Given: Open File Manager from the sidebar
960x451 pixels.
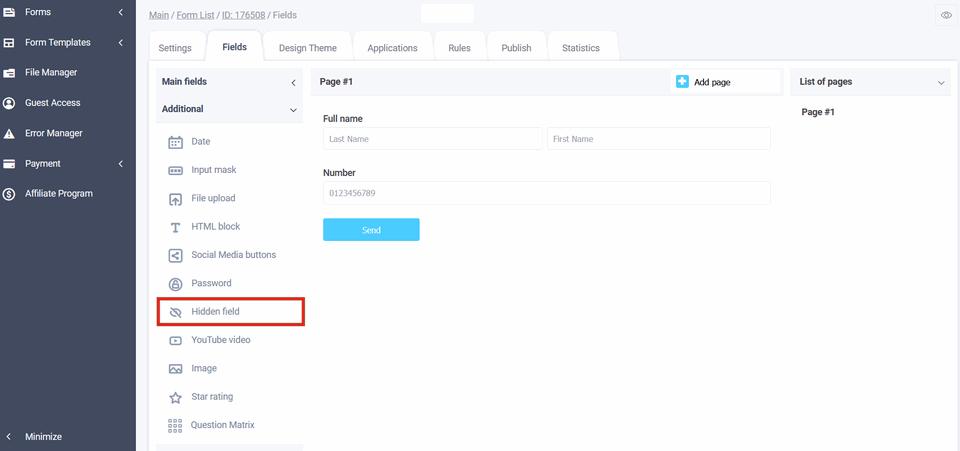Looking at the screenshot, I should [51, 73].
